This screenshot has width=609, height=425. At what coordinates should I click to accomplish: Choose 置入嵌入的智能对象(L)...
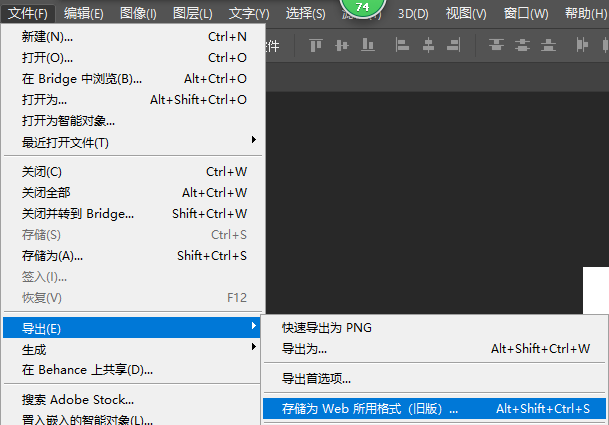[132, 419]
